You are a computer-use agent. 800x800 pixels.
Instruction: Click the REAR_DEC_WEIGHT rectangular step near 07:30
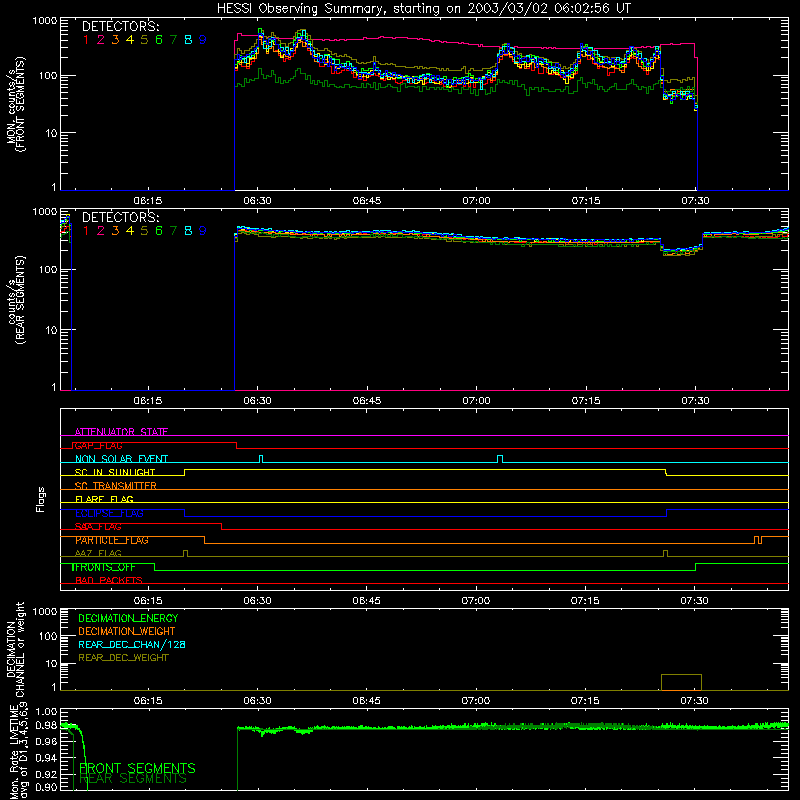click(x=681, y=682)
